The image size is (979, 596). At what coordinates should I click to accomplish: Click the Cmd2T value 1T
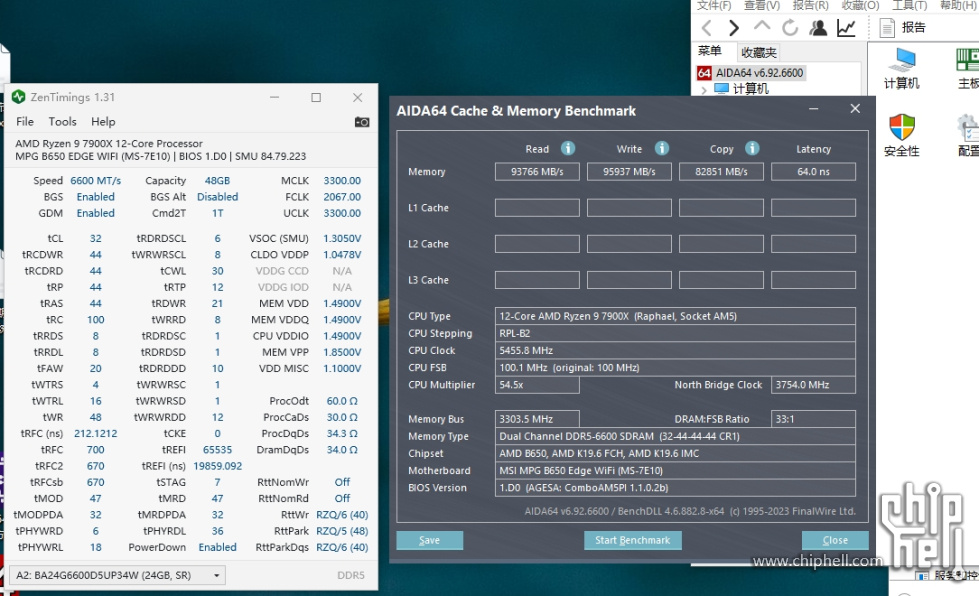(217, 213)
